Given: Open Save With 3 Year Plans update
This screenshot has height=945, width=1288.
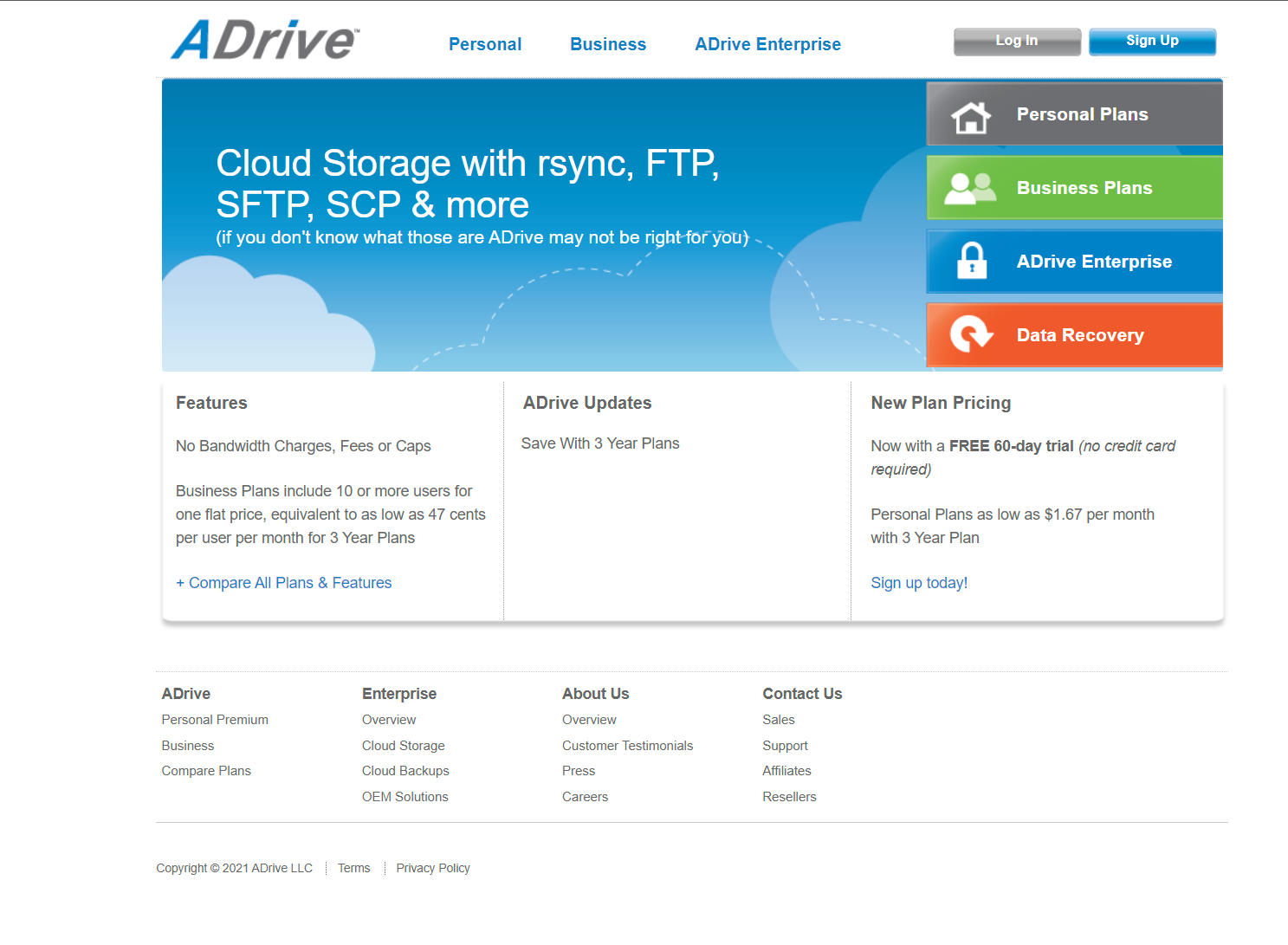Looking at the screenshot, I should click(600, 443).
